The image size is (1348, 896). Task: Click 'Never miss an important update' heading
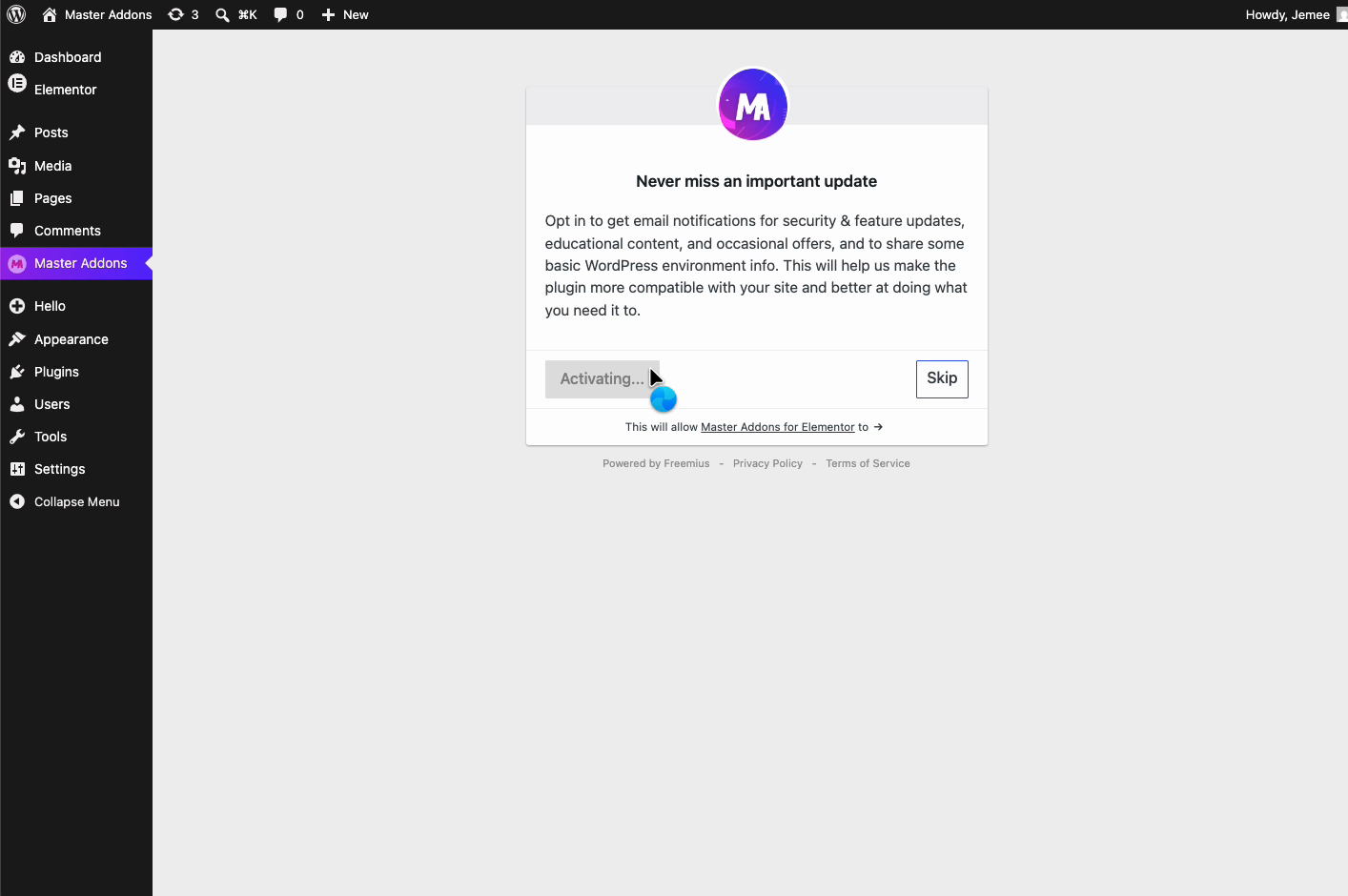point(757,181)
